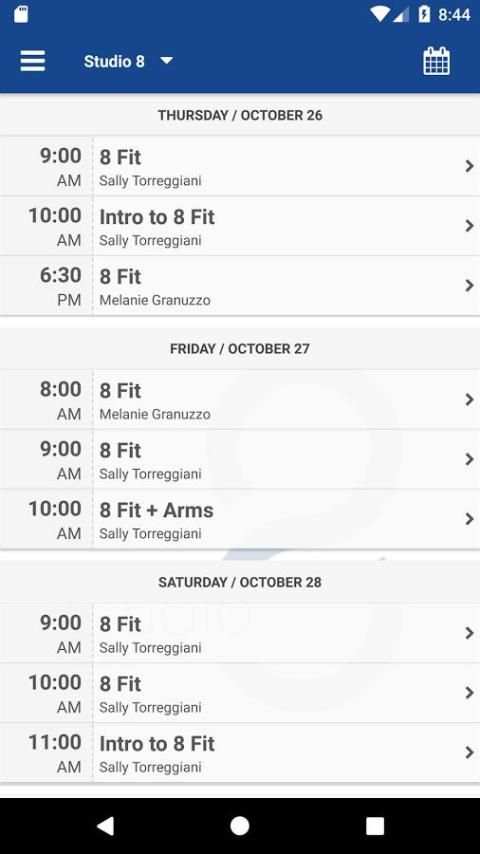Tap the SD card status bar icon
This screenshot has width=480, height=854.
(x=21, y=14)
